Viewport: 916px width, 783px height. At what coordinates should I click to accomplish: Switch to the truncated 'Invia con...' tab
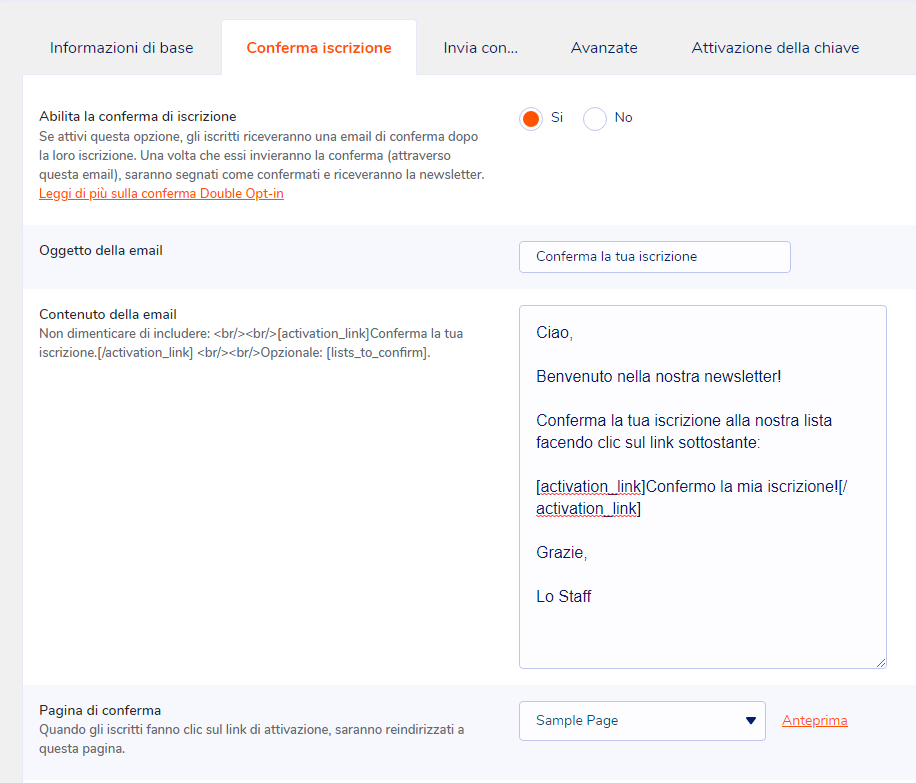[480, 48]
